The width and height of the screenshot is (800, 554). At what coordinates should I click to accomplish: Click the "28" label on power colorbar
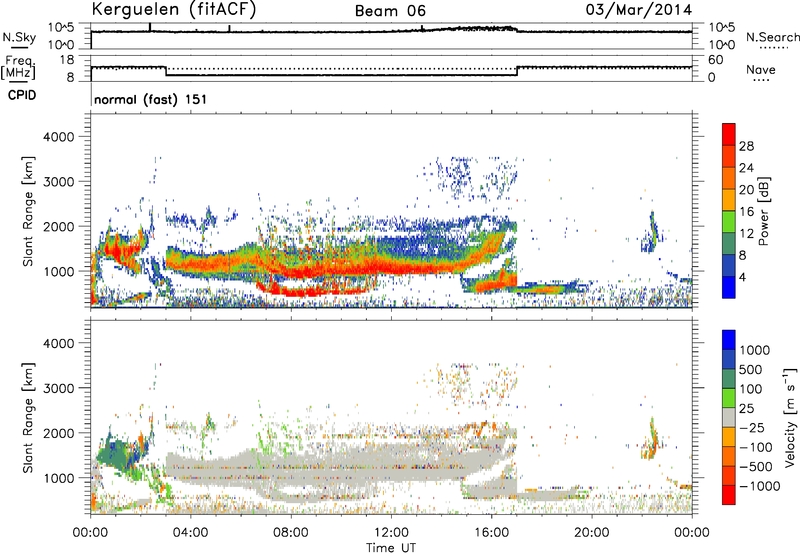(746, 146)
